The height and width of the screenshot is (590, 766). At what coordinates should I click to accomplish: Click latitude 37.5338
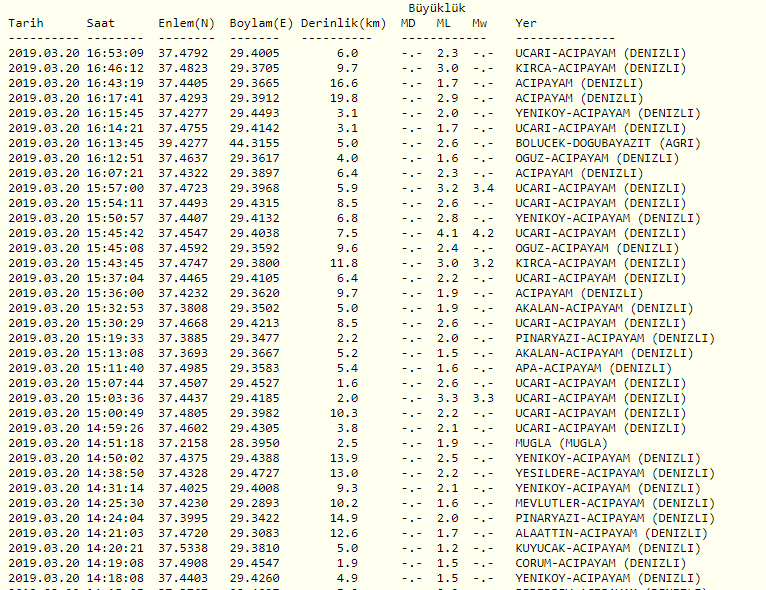click(183, 548)
